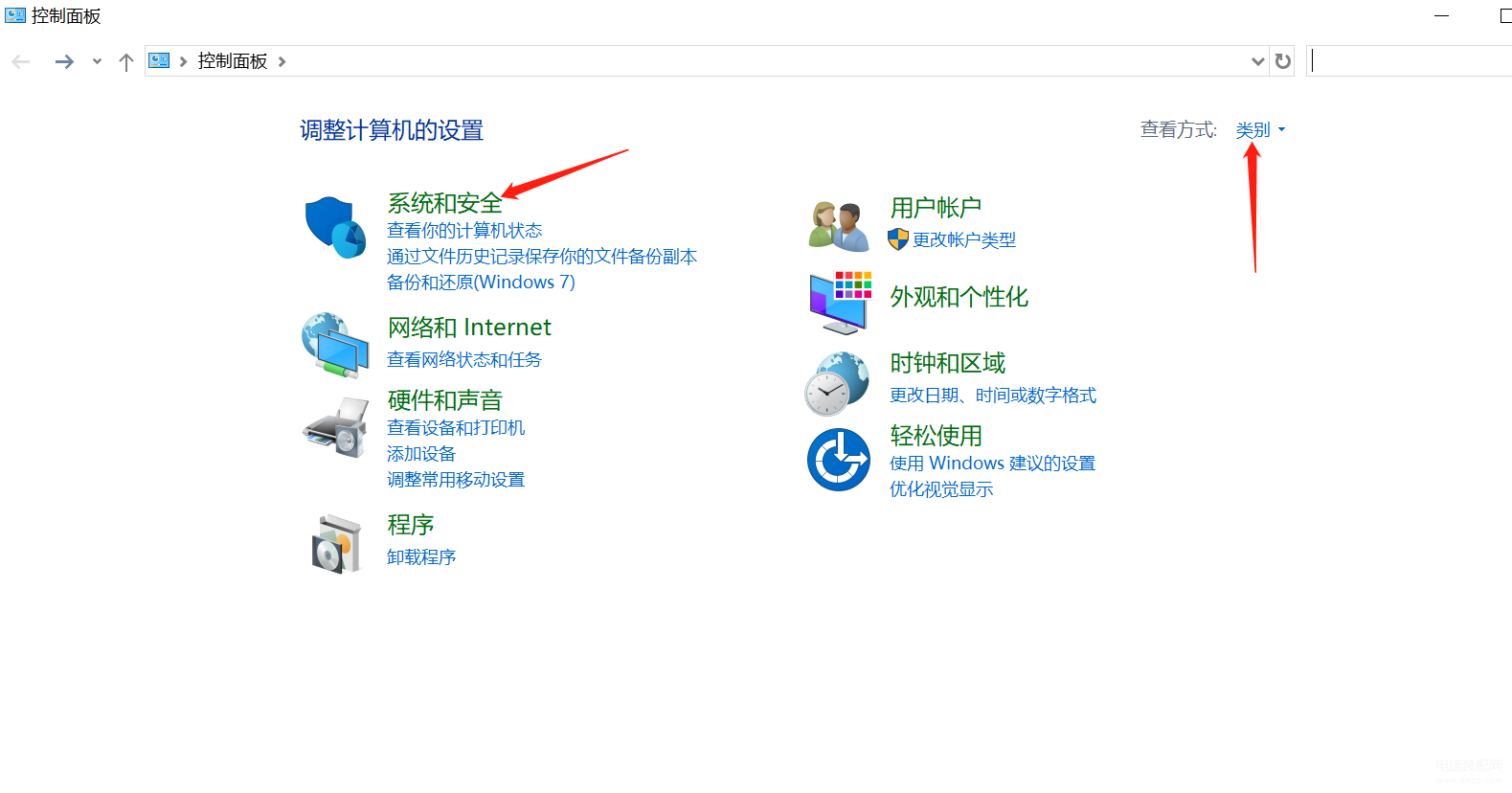Image resolution: width=1512 pixels, height=793 pixels.
Task: Open 程序 category
Action: tap(411, 525)
